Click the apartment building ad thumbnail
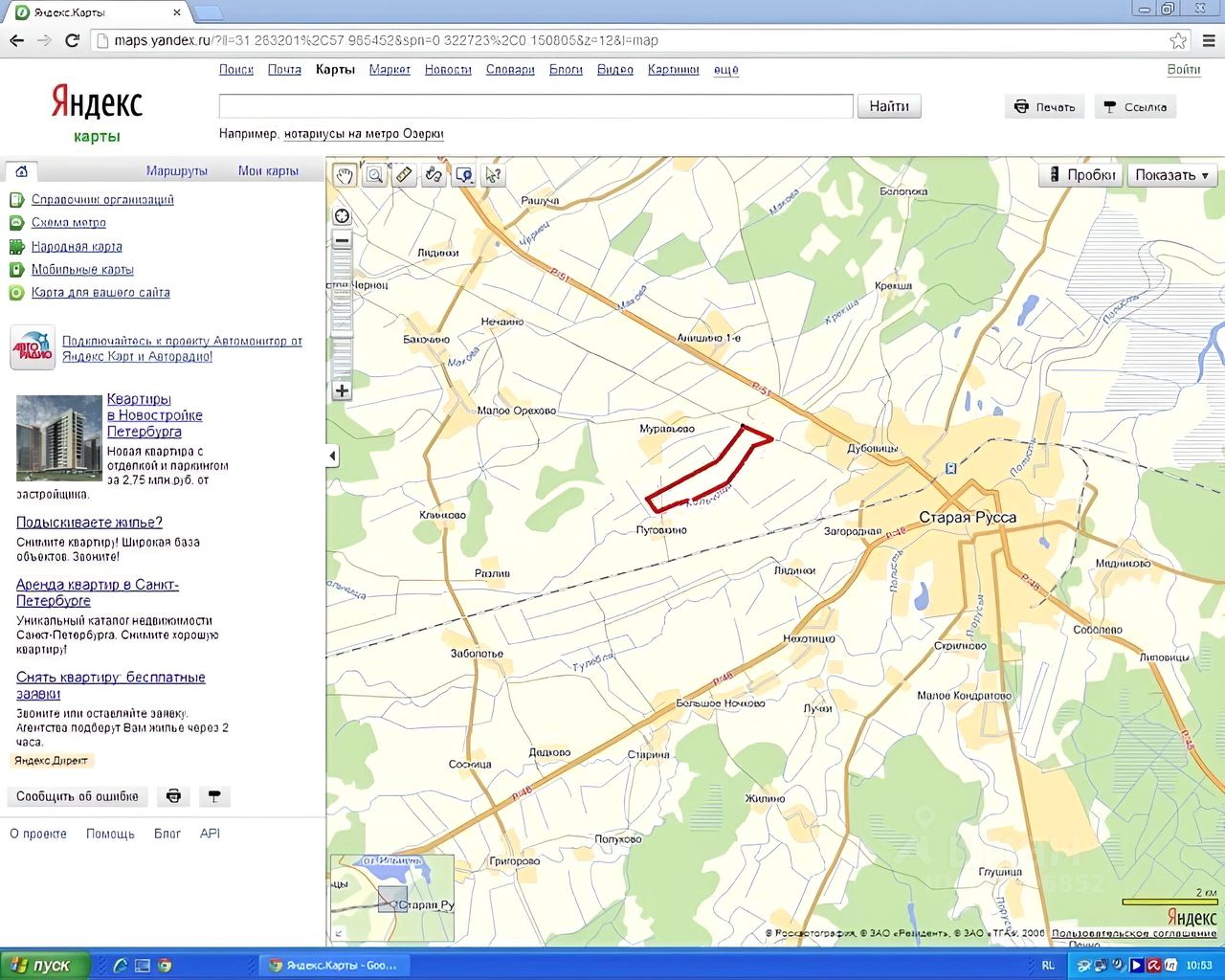Screen dimensions: 1225x980 coord(58,438)
